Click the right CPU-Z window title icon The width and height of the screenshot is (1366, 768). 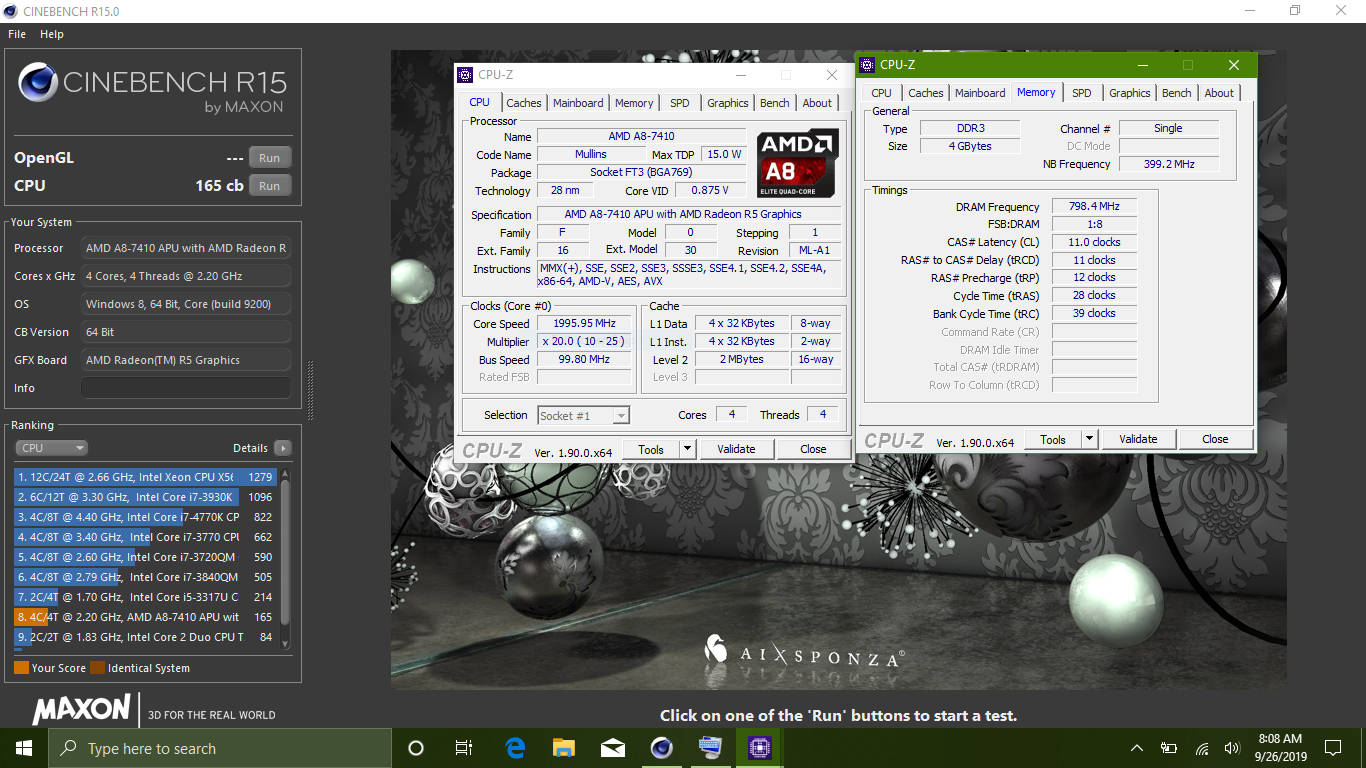[867, 65]
